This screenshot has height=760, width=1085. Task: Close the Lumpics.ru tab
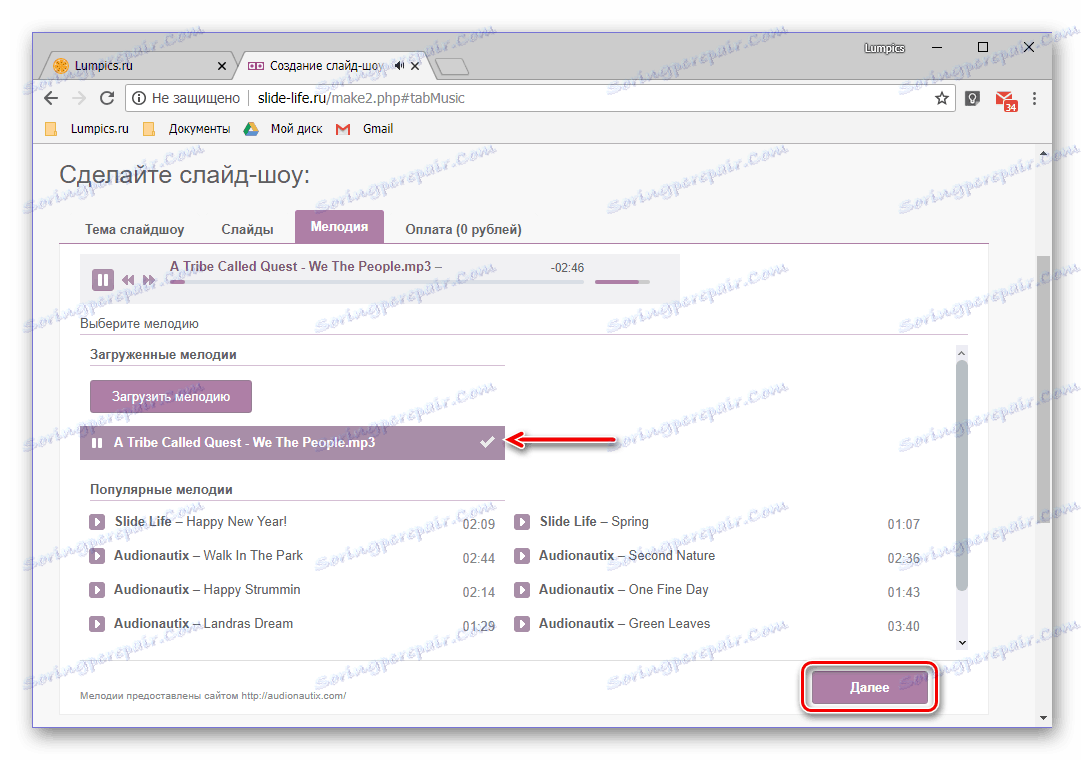[221, 66]
